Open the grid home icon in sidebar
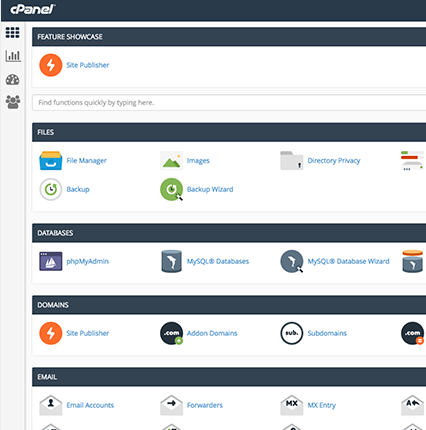This screenshot has width=426, height=430. click(12, 32)
